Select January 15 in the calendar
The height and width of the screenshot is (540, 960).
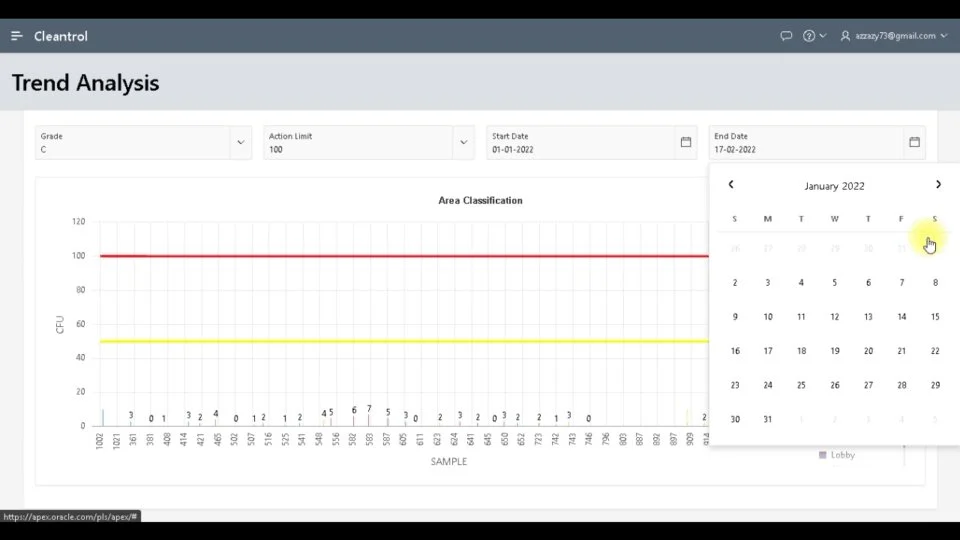[x=935, y=317]
